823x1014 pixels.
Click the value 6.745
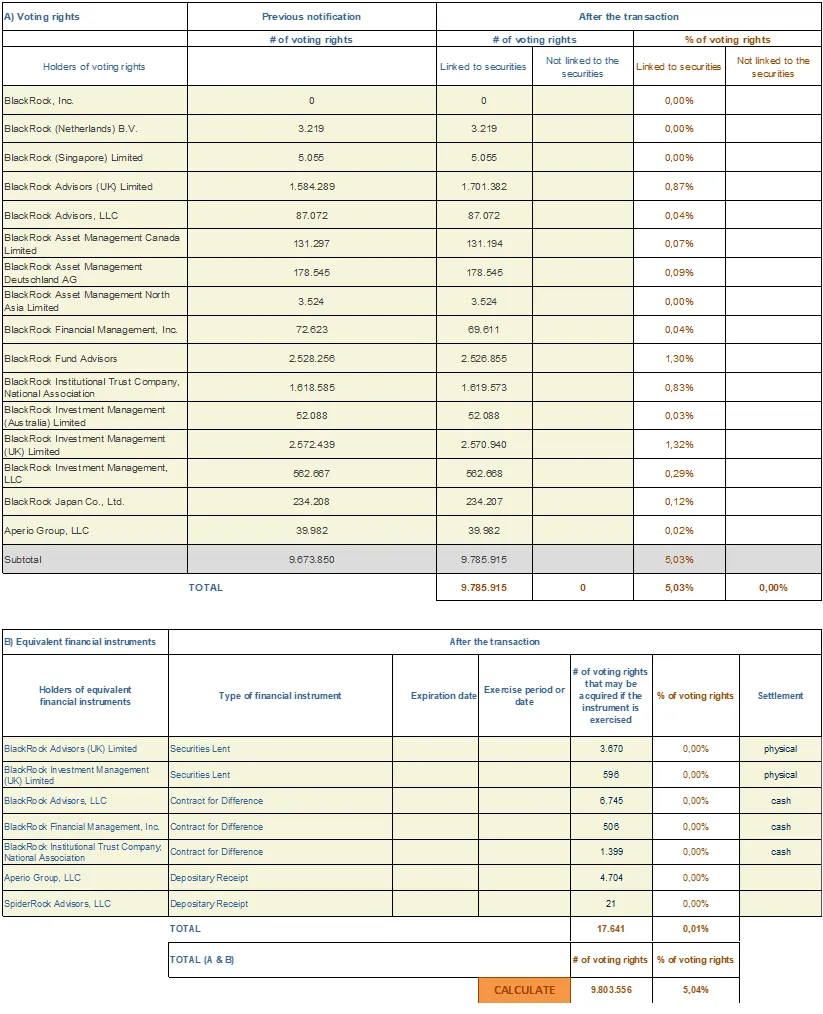click(611, 801)
